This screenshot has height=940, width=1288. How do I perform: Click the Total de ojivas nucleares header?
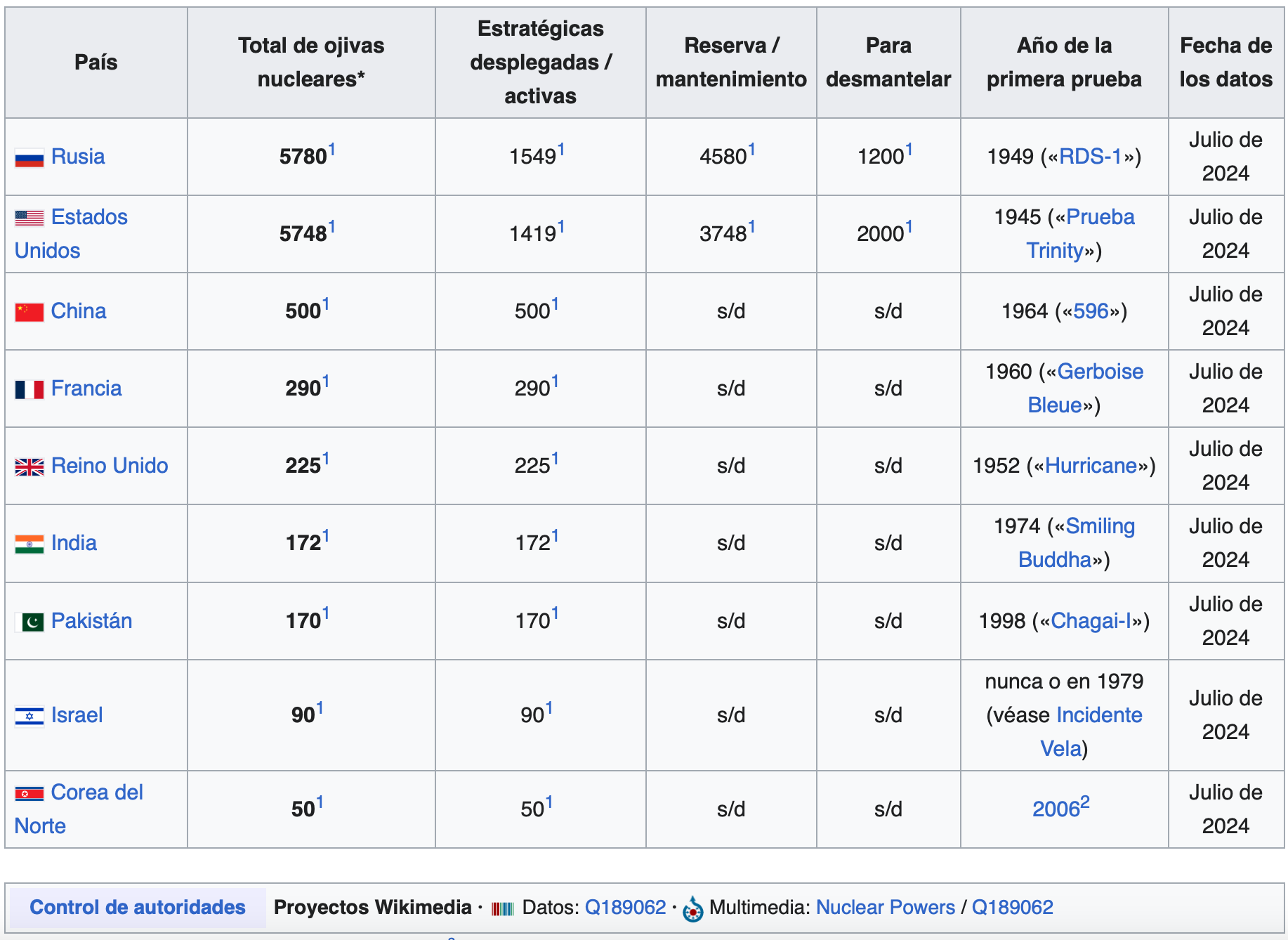click(x=311, y=62)
